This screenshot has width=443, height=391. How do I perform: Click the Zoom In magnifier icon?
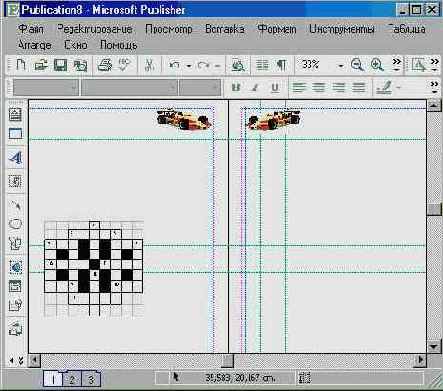pyautogui.click(x=377, y=64)
